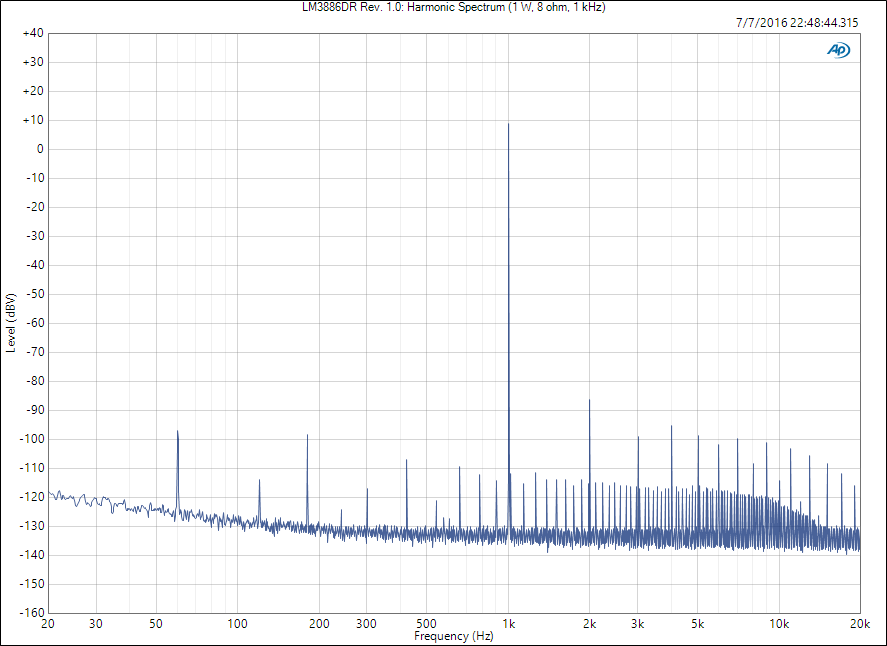Click the '-90' level axis value
Viewport: 887px width, 646px height.
pyautogui.click(x=35, y=410)
